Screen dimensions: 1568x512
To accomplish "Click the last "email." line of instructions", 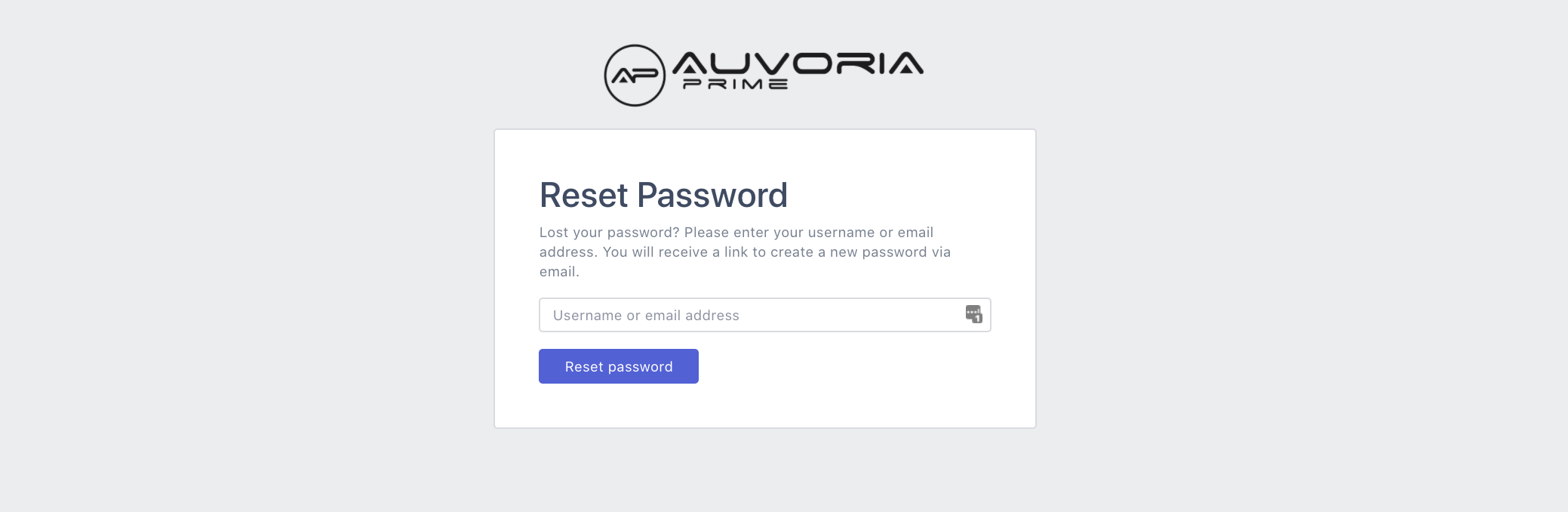I will coord(559,272).
